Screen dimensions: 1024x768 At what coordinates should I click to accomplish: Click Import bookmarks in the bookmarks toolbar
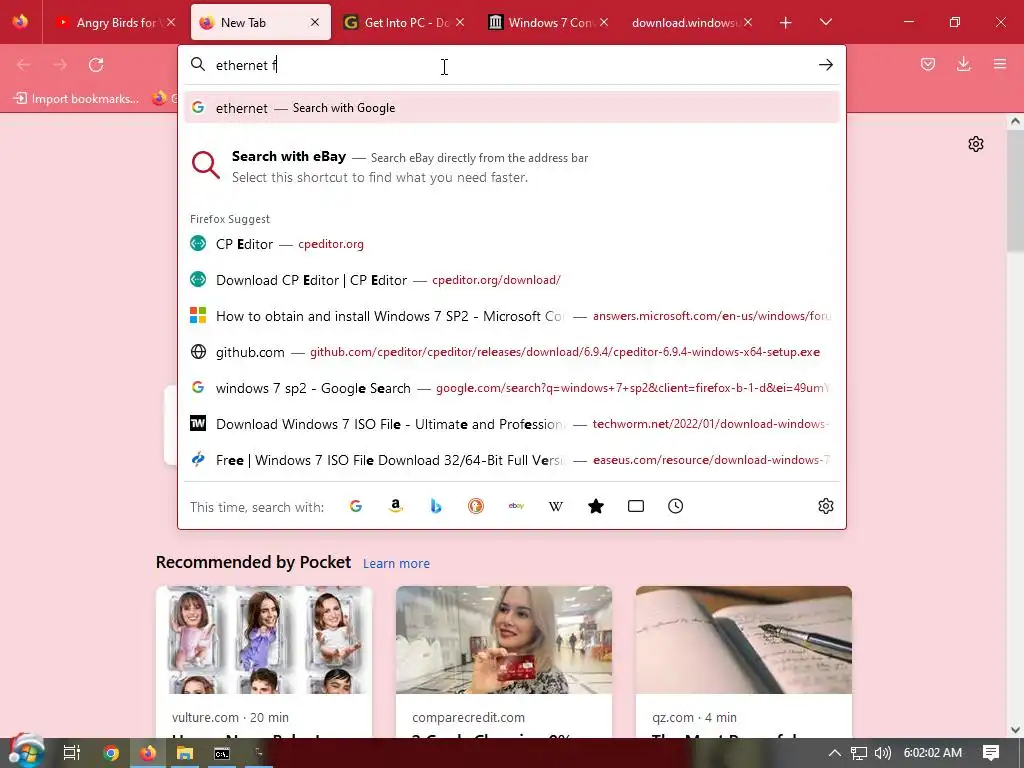[x=76, y=99]
